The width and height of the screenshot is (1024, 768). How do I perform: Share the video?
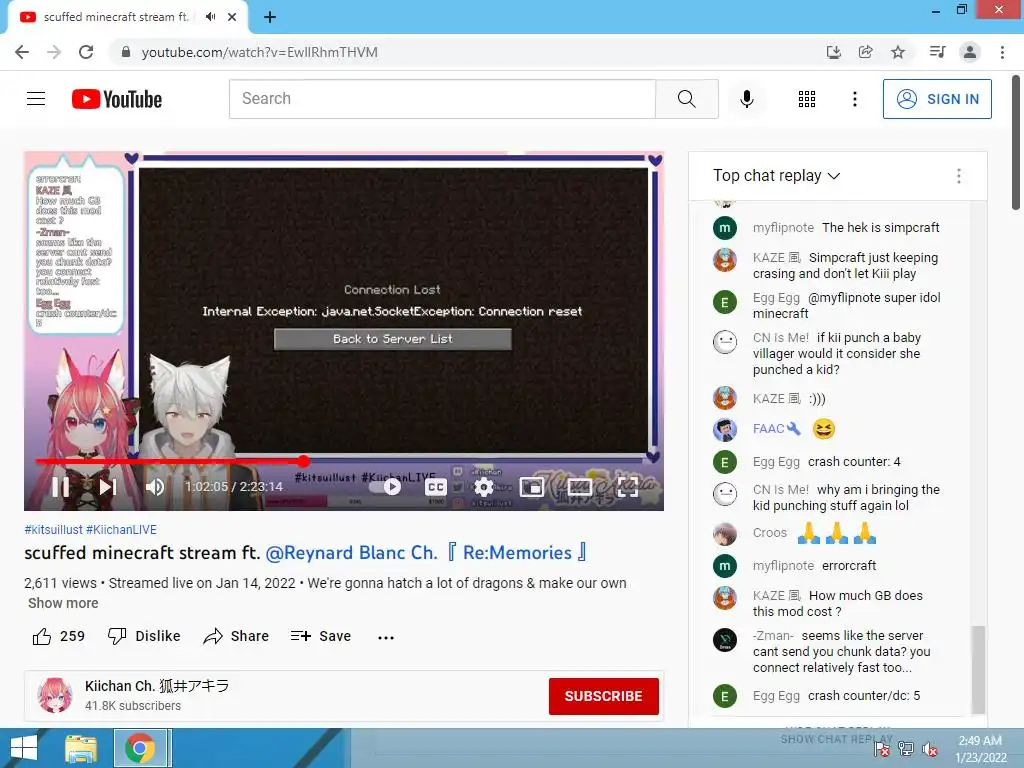point(236,636)
